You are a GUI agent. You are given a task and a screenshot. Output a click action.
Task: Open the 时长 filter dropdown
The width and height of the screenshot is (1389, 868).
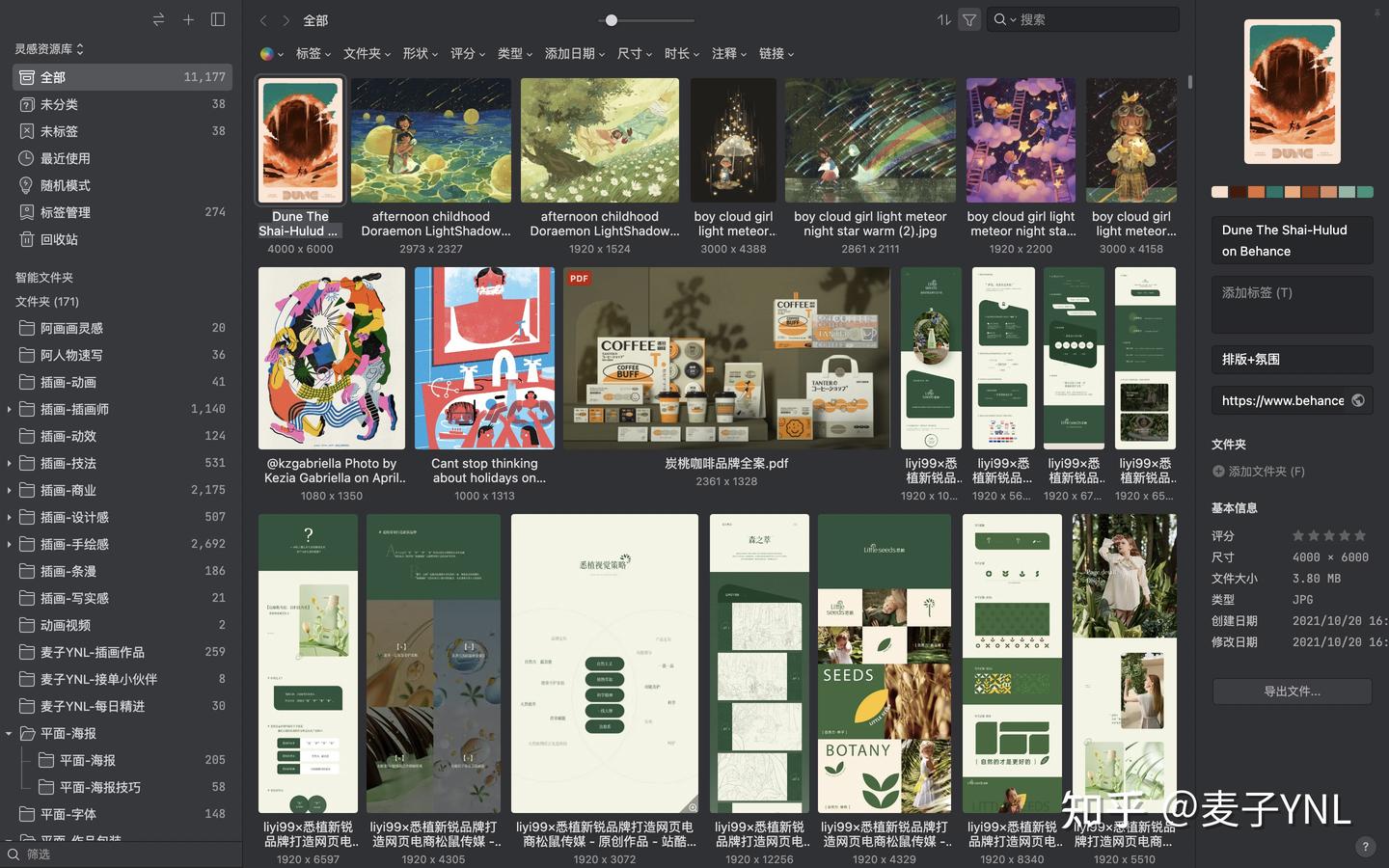point(682,54)
